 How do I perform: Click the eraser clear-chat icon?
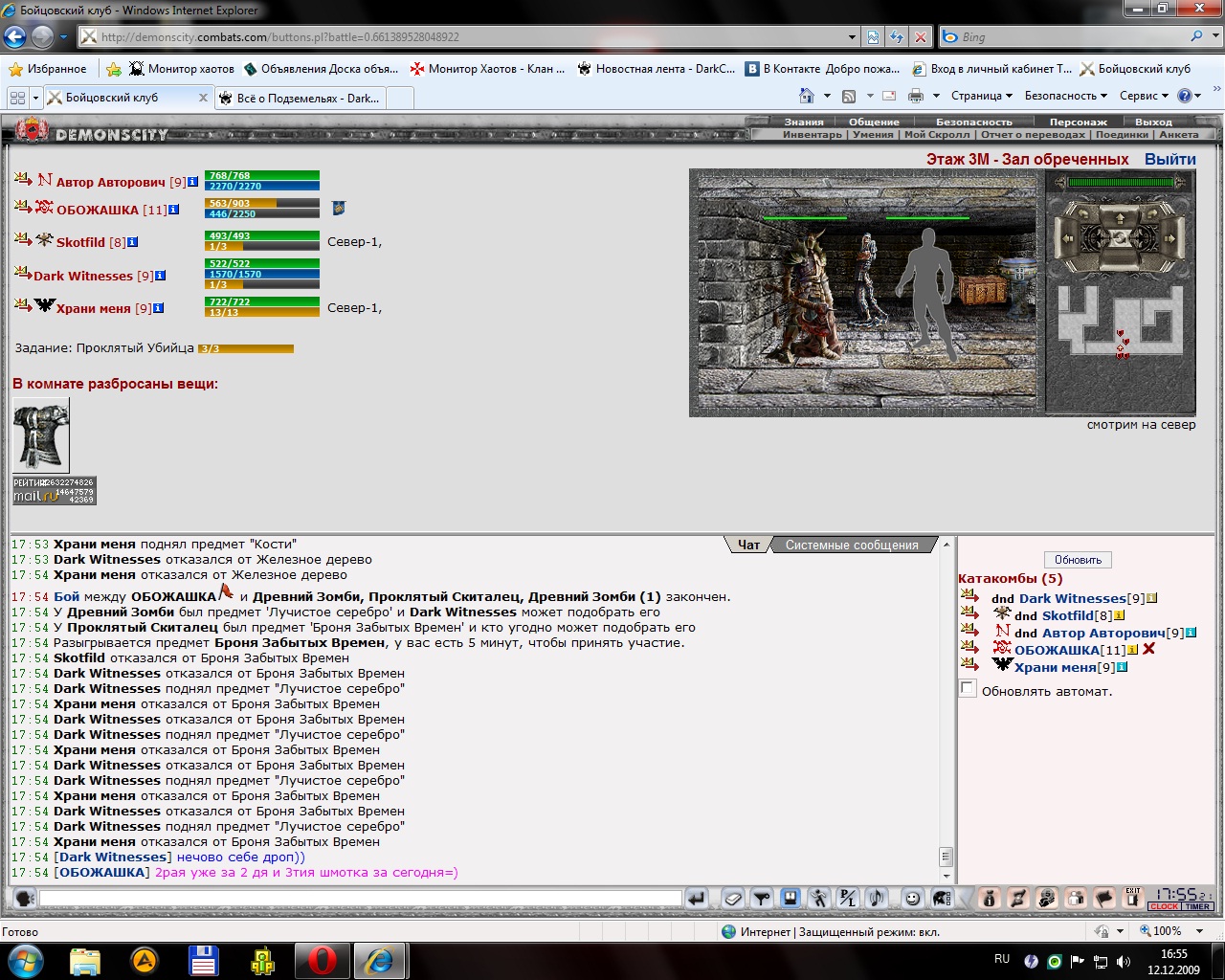tap(732, 898)
